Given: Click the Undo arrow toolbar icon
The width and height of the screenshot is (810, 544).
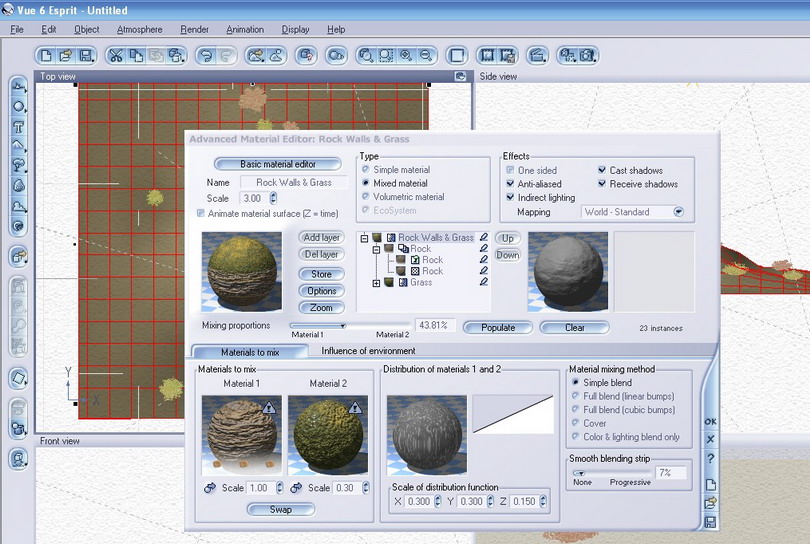Looking at the screenshot, I should (x=206, y=55).
